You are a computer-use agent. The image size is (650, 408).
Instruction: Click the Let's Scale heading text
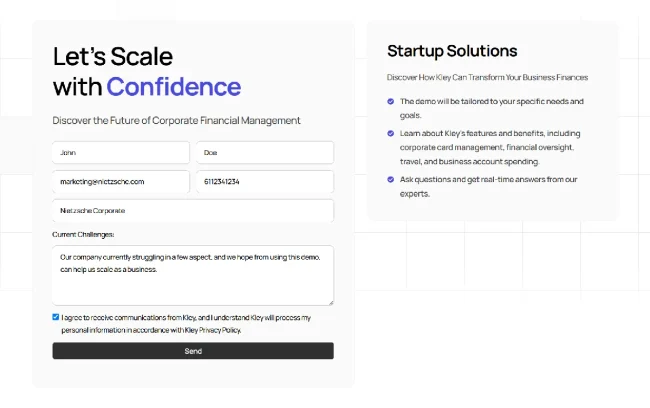(113, 56)
